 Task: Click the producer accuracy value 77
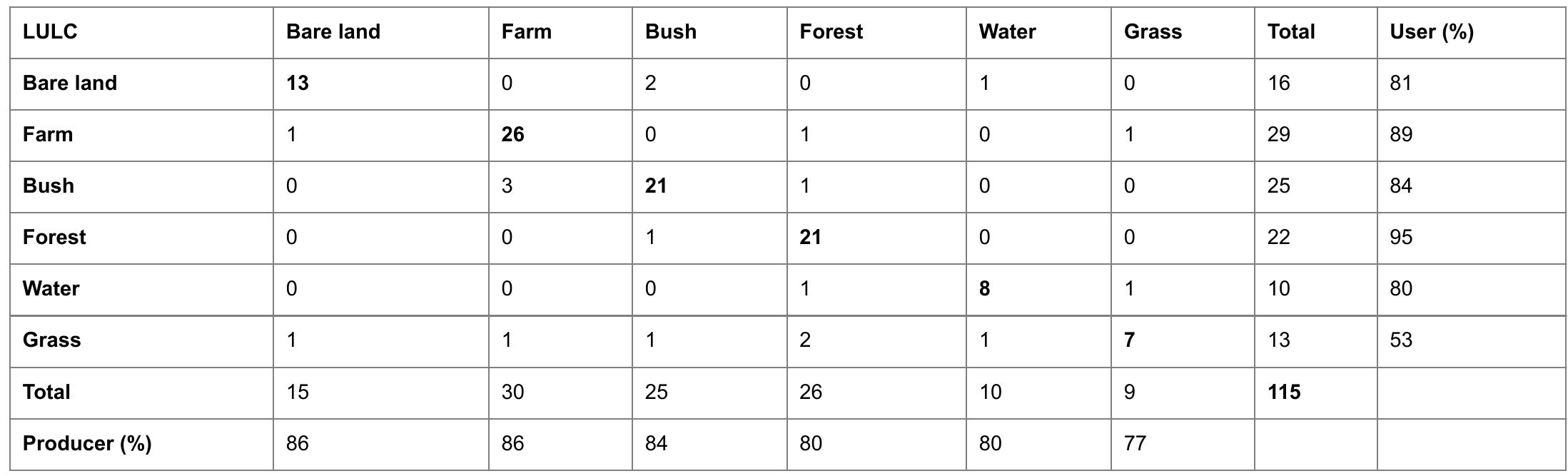(x=1135, y=443)
